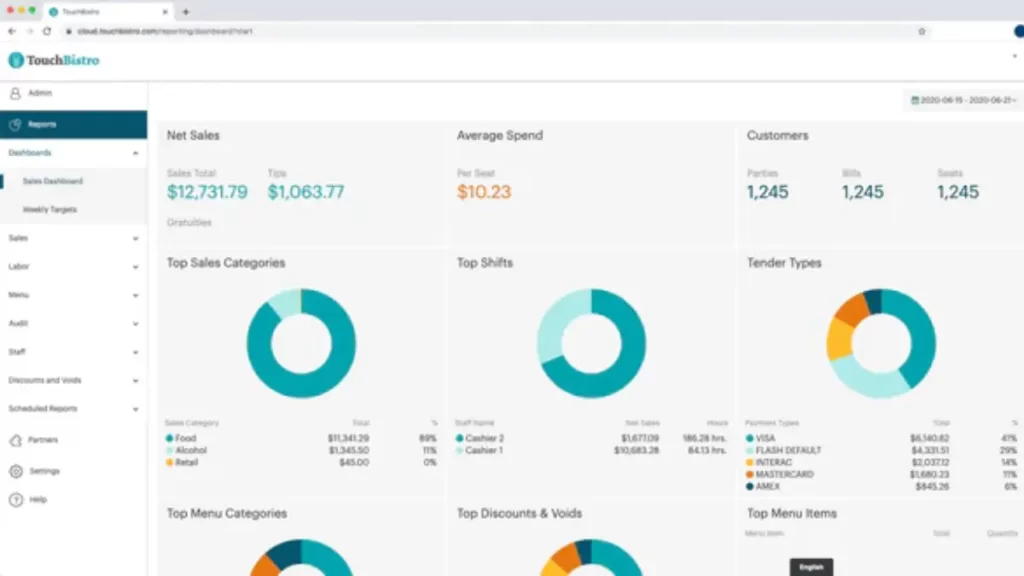Click the Top Discounts & Voids heading

(x=519, y=513)
